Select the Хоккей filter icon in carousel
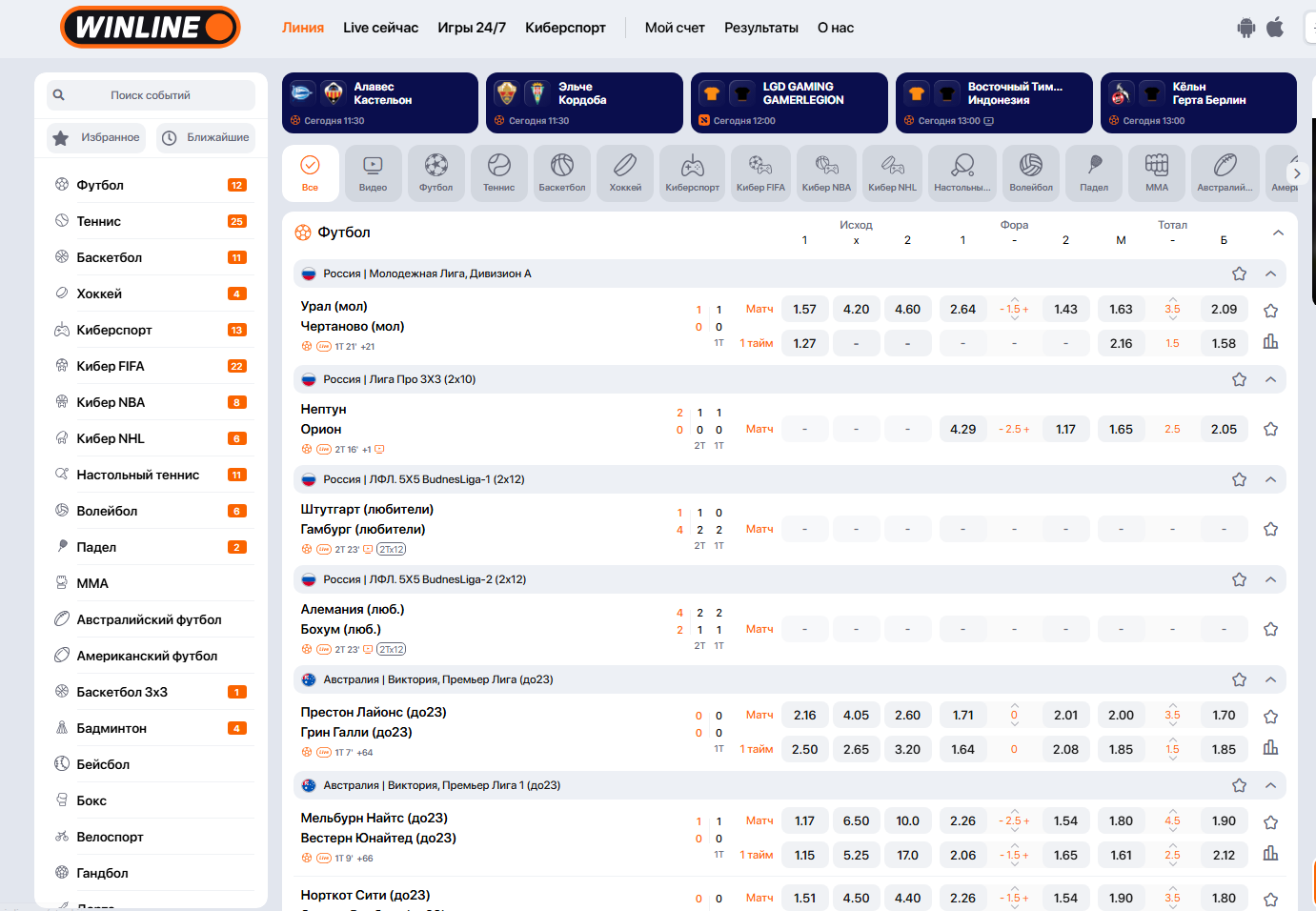The image size is (1316, 911). click(x=625, y=173)
